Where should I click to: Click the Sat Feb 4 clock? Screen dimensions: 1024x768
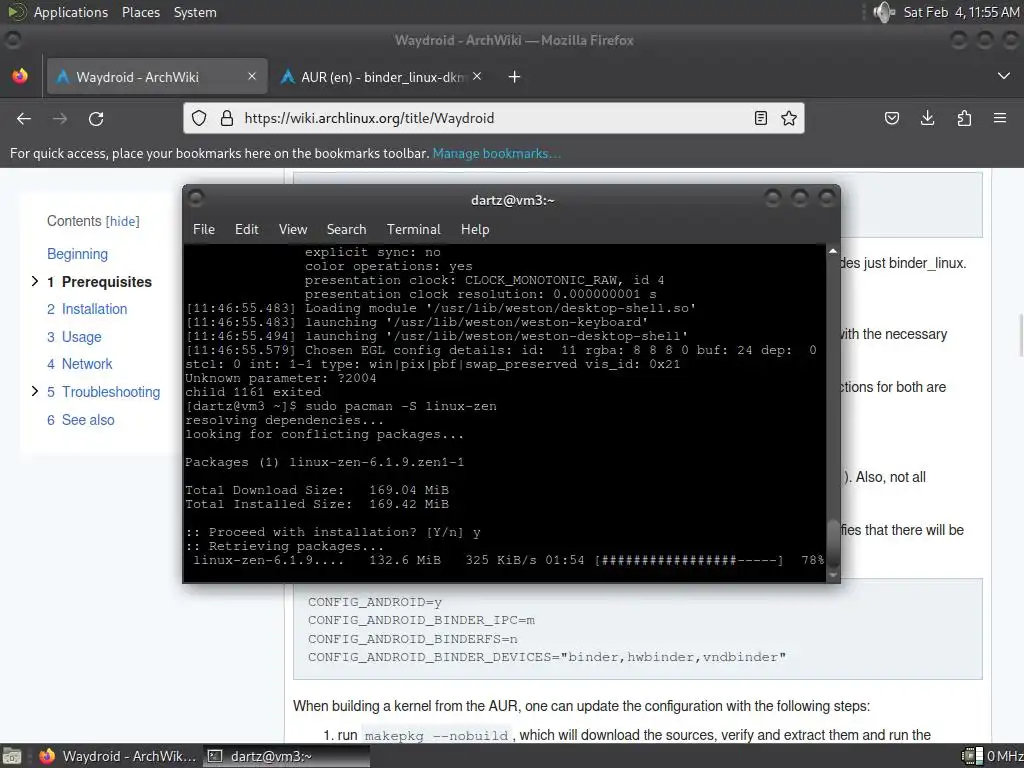coord(961,12)
